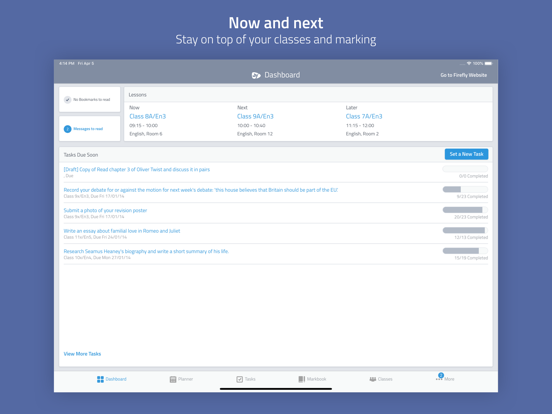Open Submit a photo of revision poster
This screenshot has height=414, width=552.
coord(105,210)
